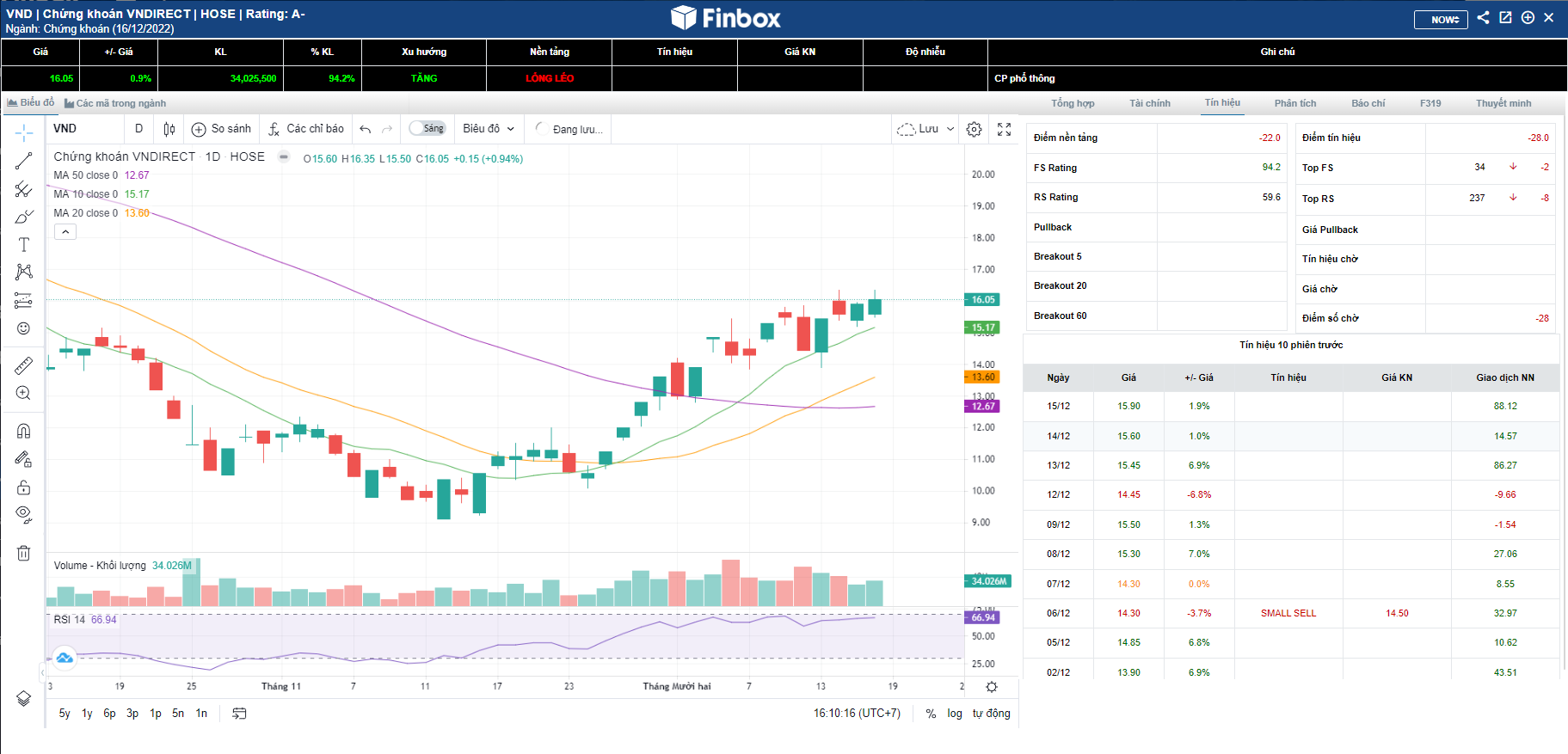Enter fullscreen chart mode
This screenshot has width=1568, height=754.
[x=1004, y=129]
